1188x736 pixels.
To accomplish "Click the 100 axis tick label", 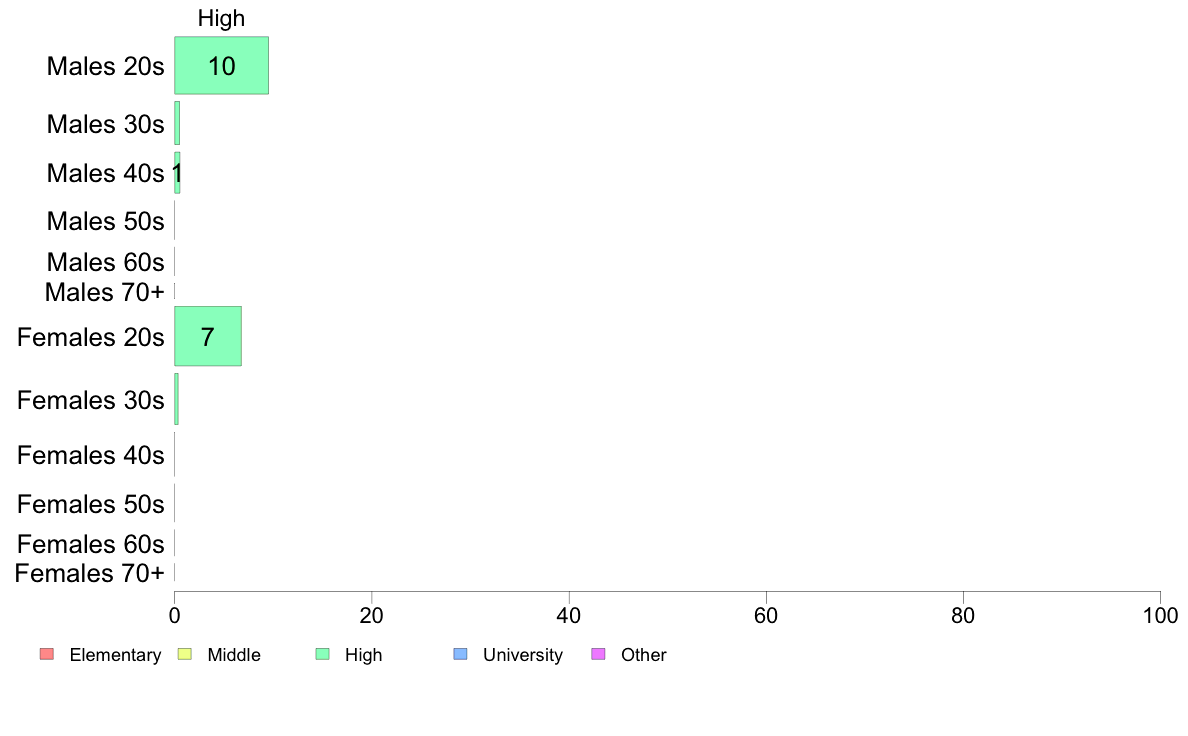I will point(1160,615).
